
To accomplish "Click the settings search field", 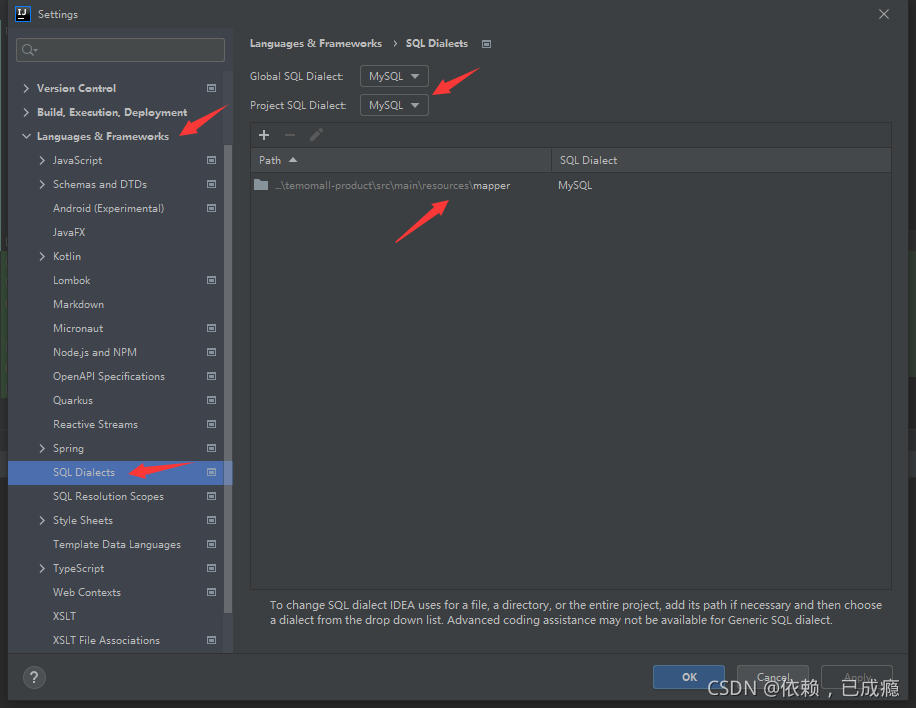I will coord(120,50).
